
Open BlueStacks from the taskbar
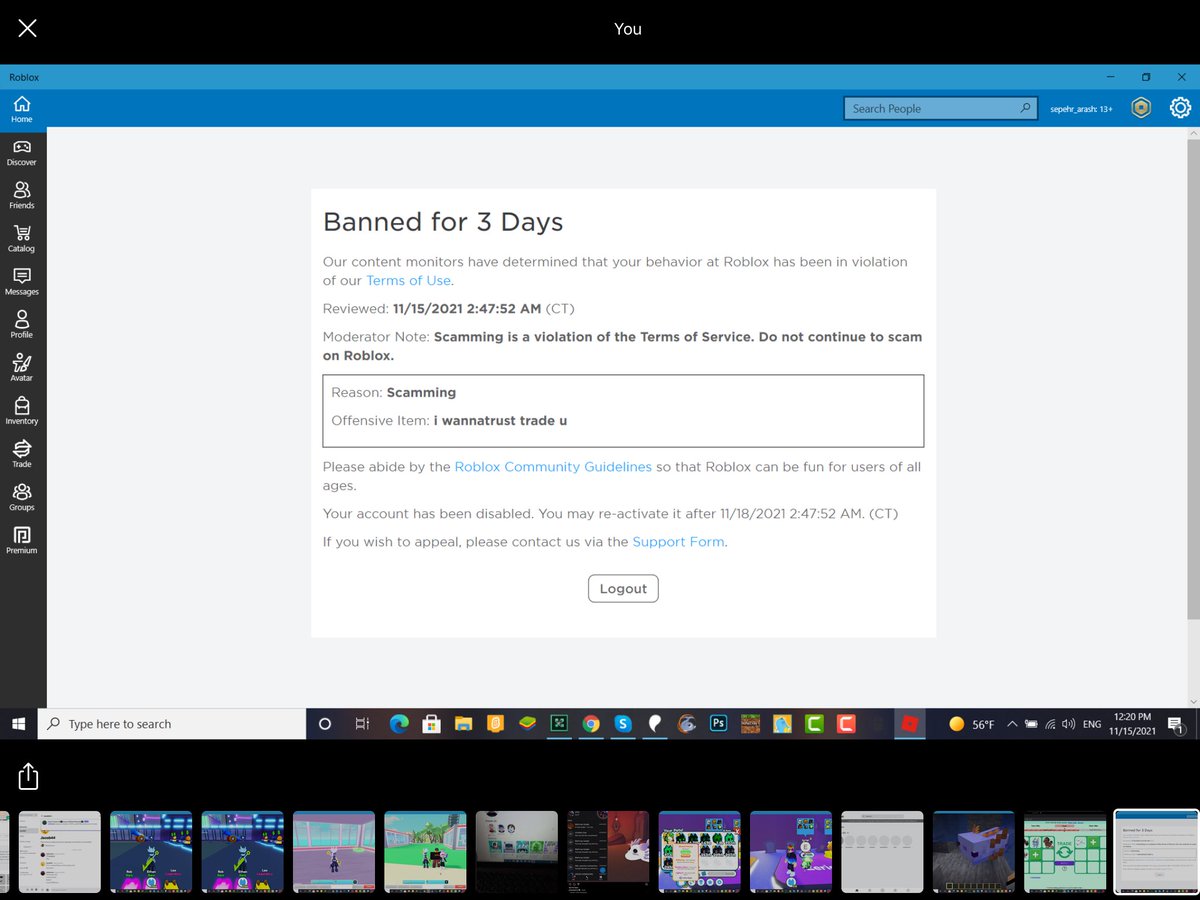[x=527, y=723]
